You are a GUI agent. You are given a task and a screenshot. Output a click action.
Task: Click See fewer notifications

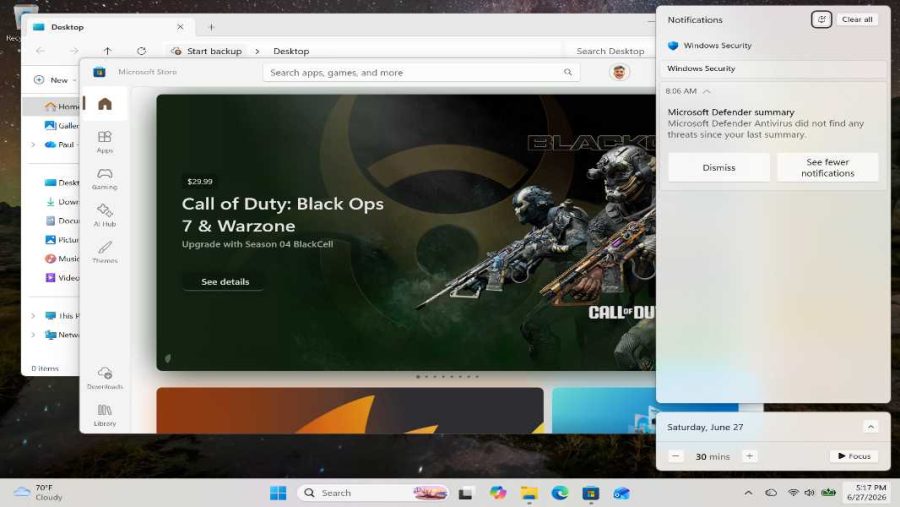827,167
